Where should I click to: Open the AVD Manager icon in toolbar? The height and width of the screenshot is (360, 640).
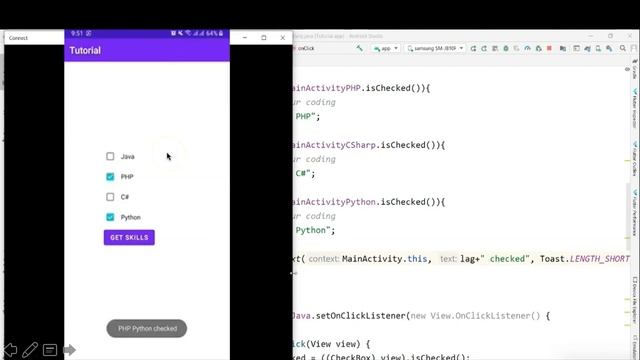598,49
